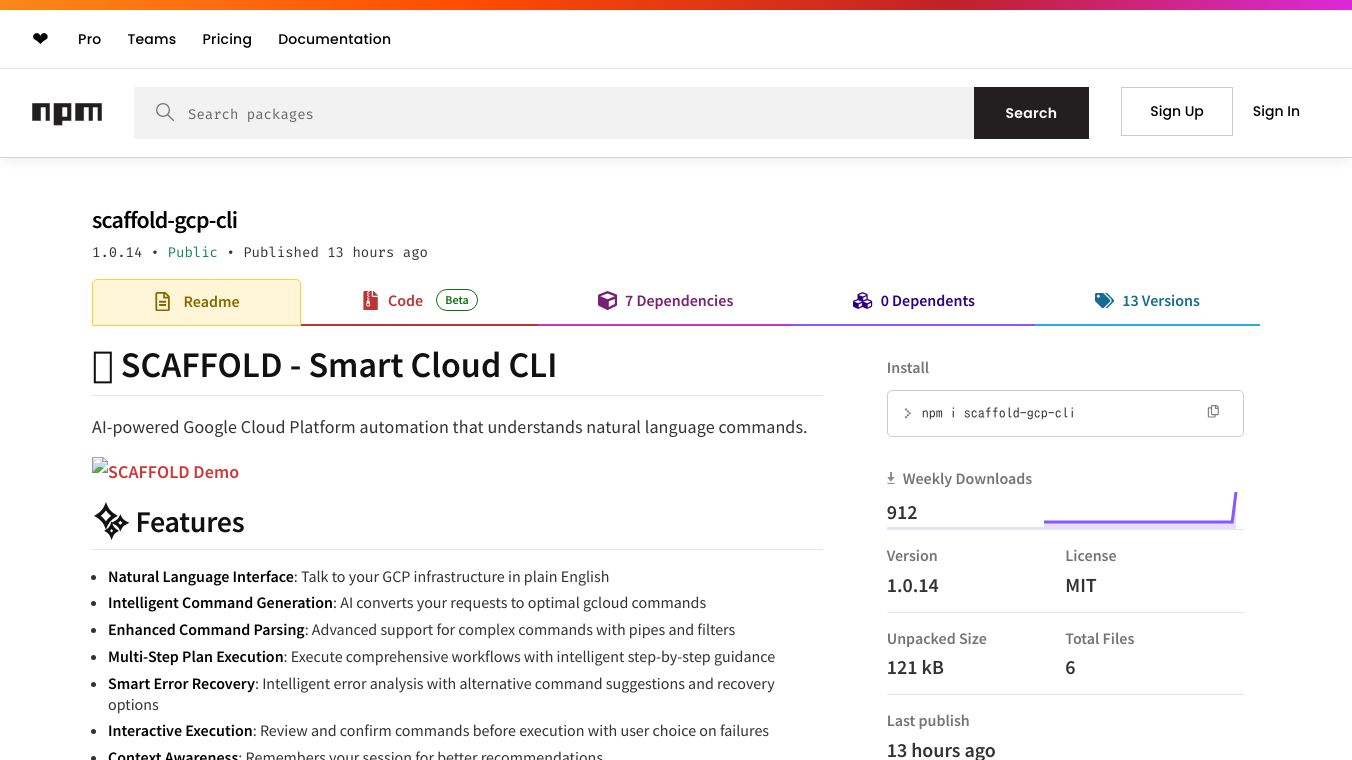
Task: Click the Published 13 hours ago text
Action: [x=335, y=252]
